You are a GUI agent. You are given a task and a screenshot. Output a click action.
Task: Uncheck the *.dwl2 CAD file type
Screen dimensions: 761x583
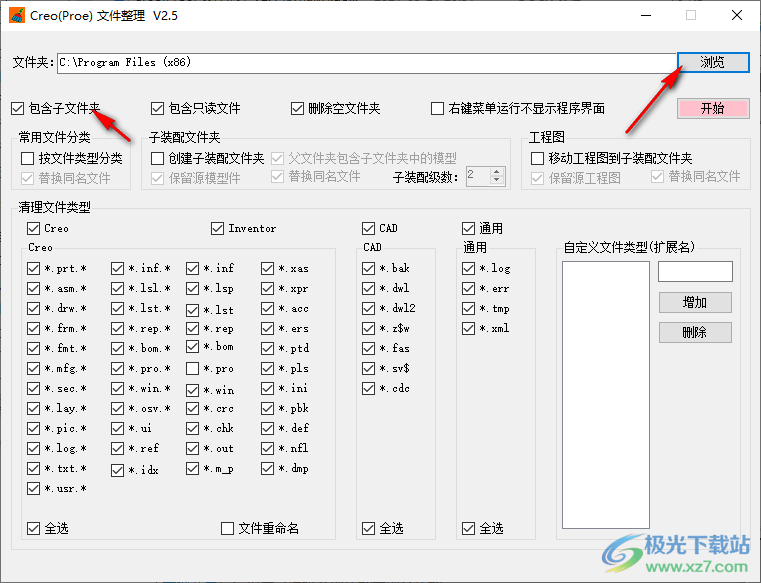coord(368,308)
